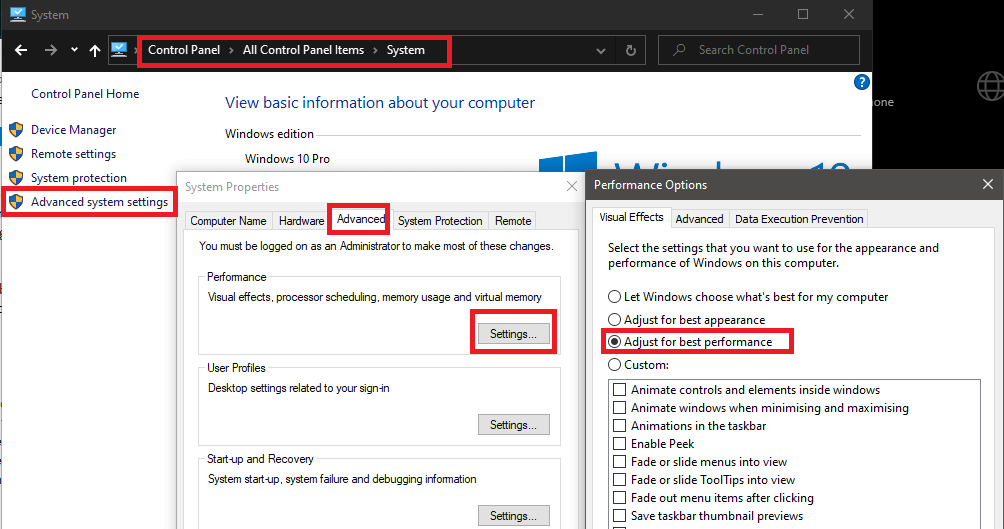Open the System protection link

coord(79,177)
